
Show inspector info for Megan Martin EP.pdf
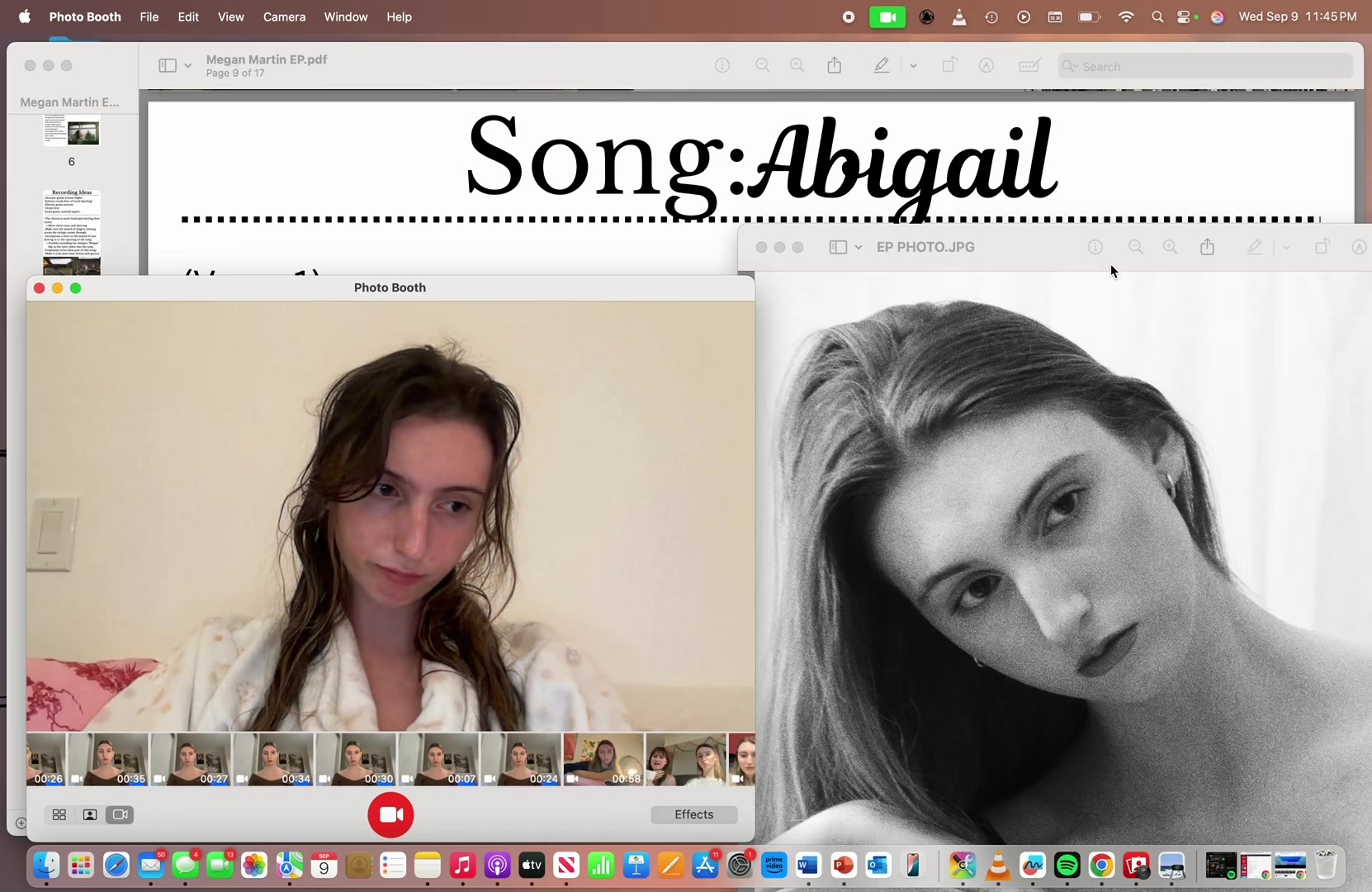722,65
